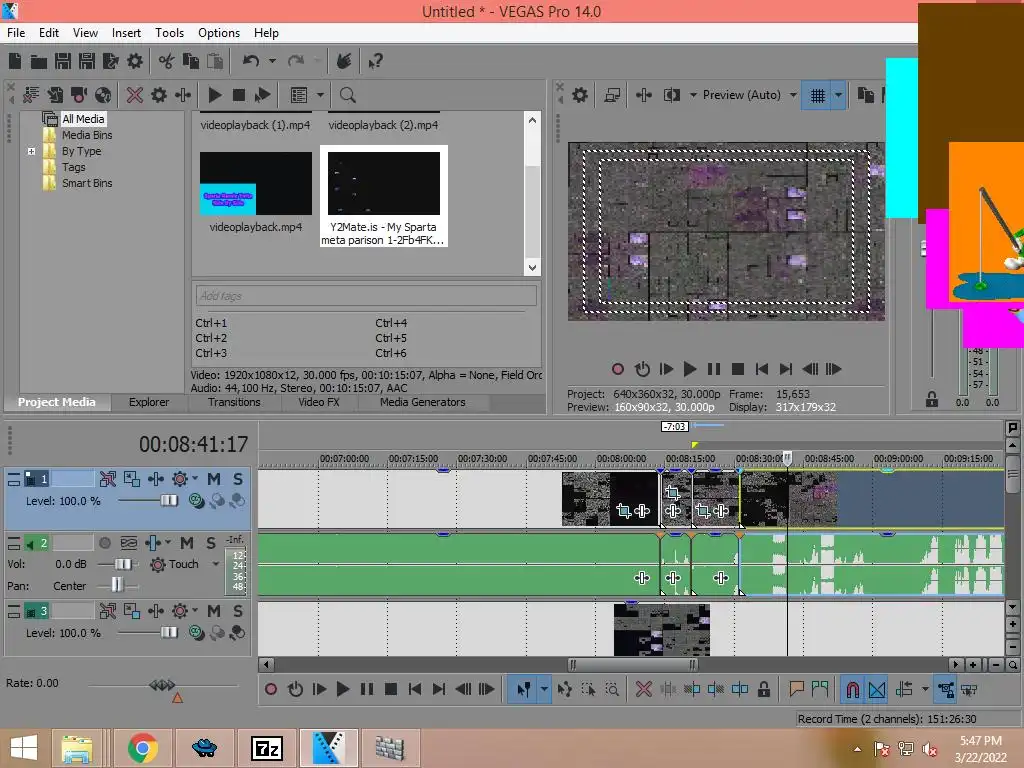Mute video track 1

pos(214,479)
